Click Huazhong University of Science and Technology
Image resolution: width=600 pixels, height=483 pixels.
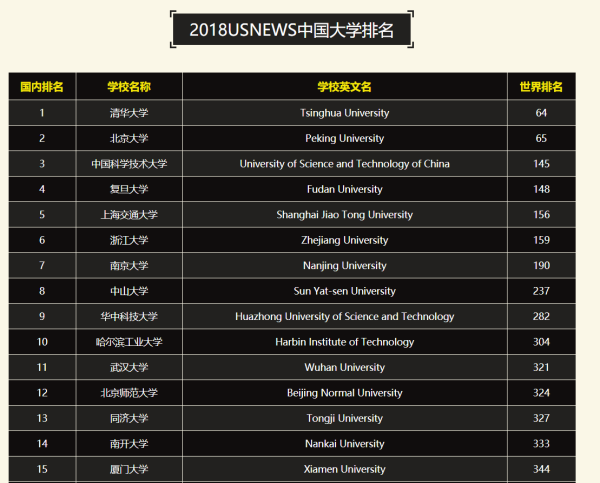pyautogui.click(x=344, y=317)
